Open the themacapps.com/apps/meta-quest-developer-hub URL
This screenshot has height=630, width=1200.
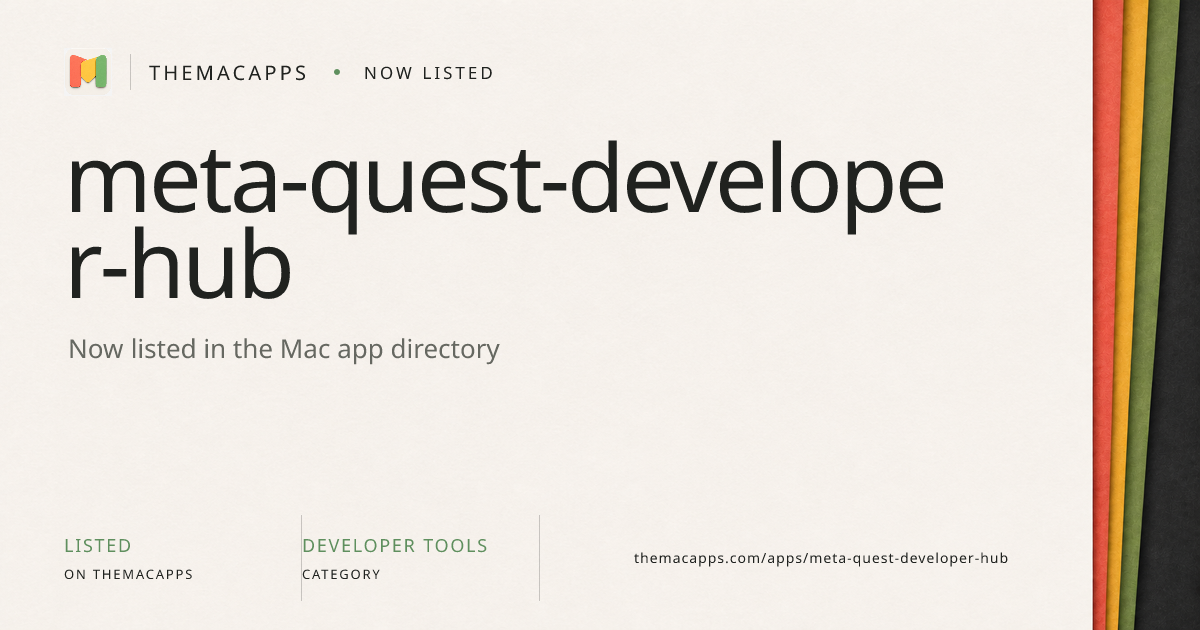(x=821, y=558)
